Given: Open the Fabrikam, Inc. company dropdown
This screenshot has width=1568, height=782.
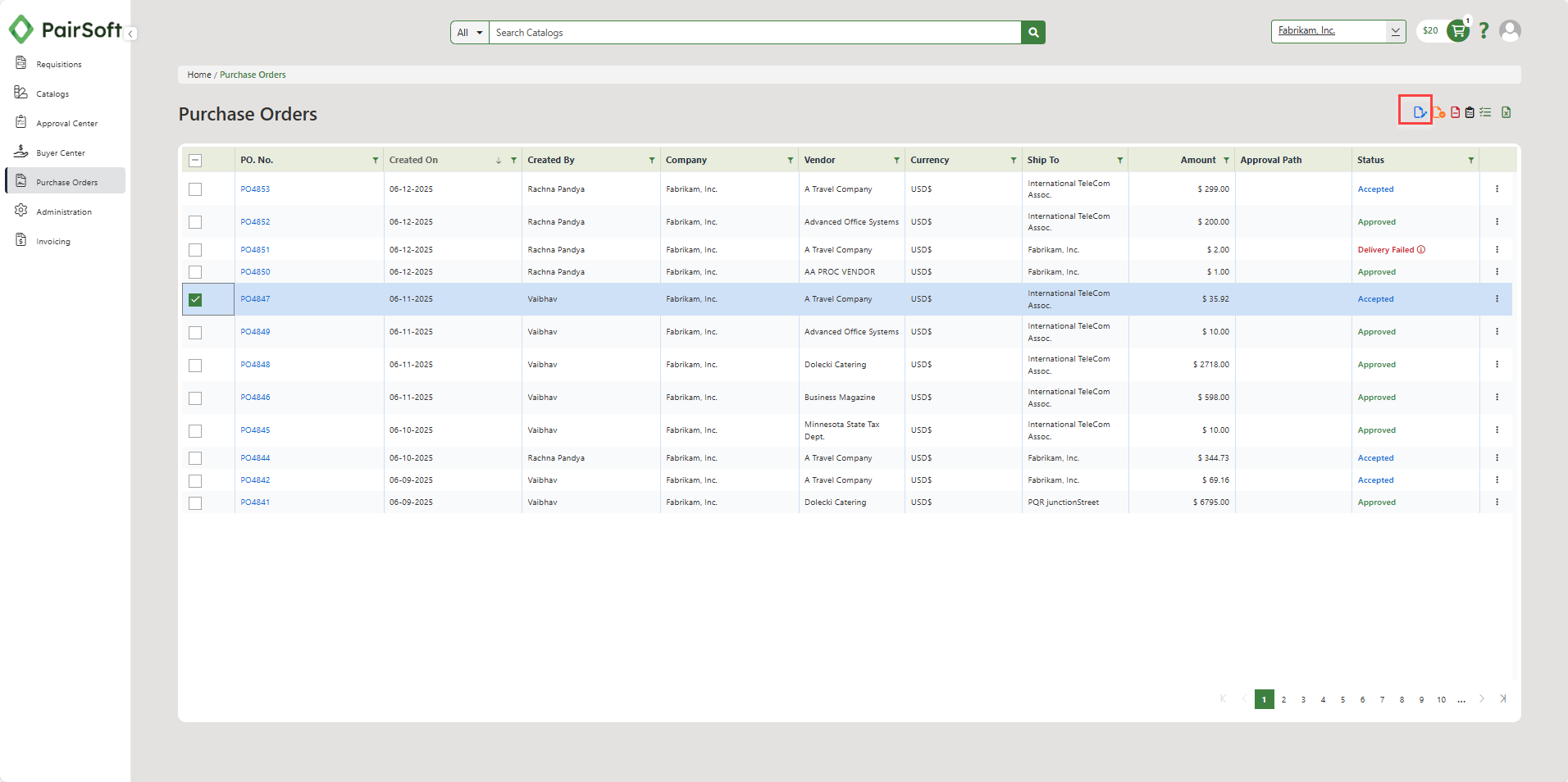Looking at the screenshot, I should pos(1338,31).
